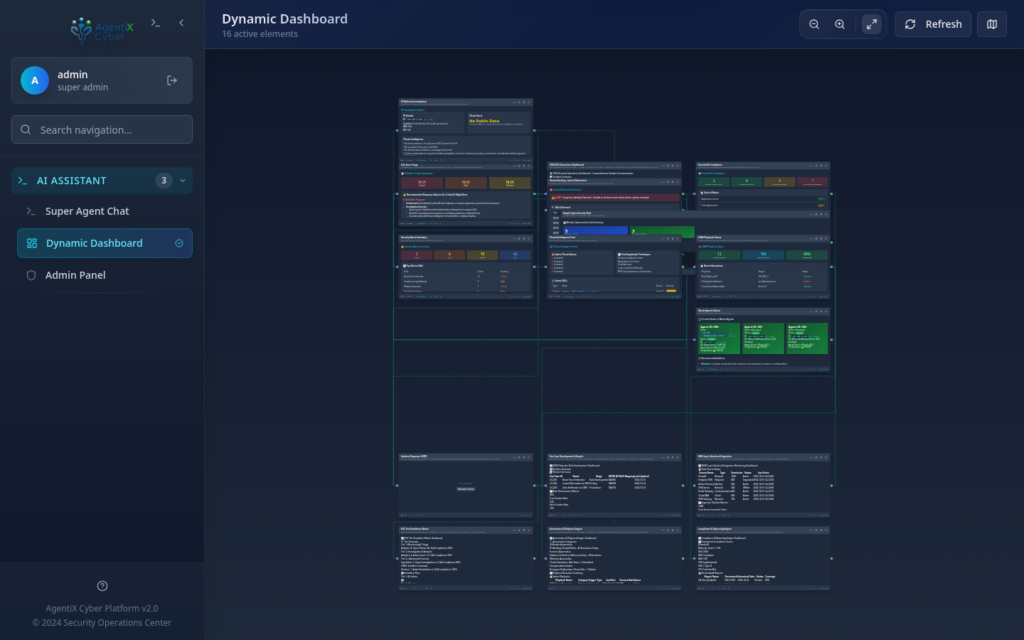The height and width of the screenshot is (640, 1024).
Task: Close the IP Address Investigation card
Action: (529, 102)
